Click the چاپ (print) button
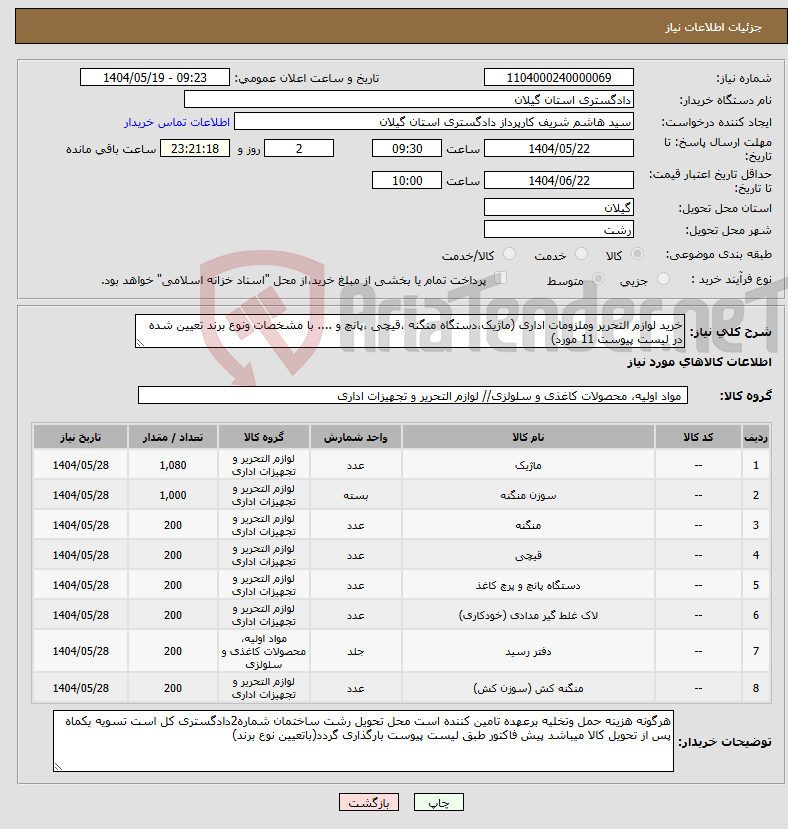This screenshot has width=788, height=829. 438,802
